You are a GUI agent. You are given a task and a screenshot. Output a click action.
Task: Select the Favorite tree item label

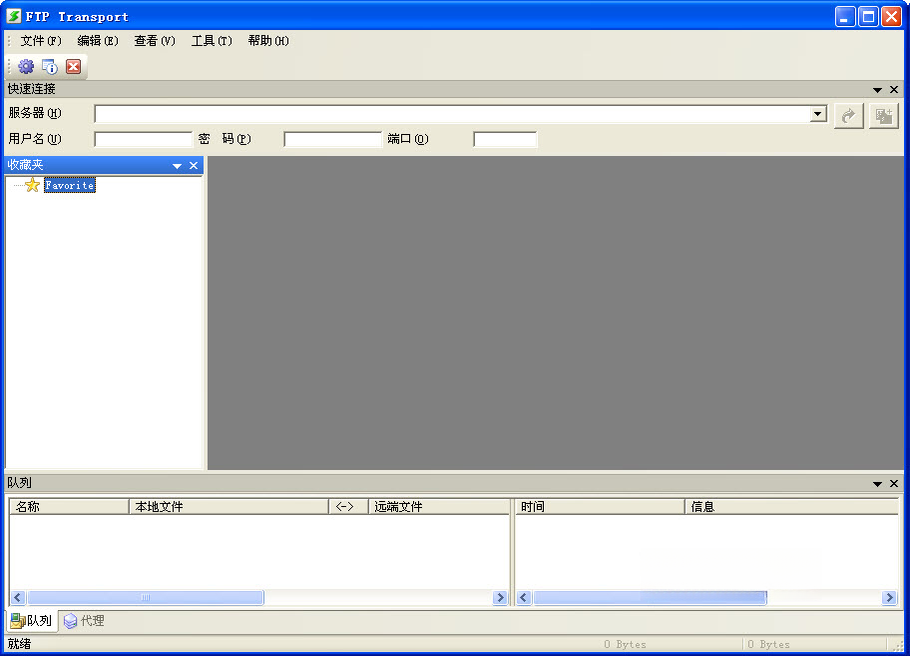point(70,185)
